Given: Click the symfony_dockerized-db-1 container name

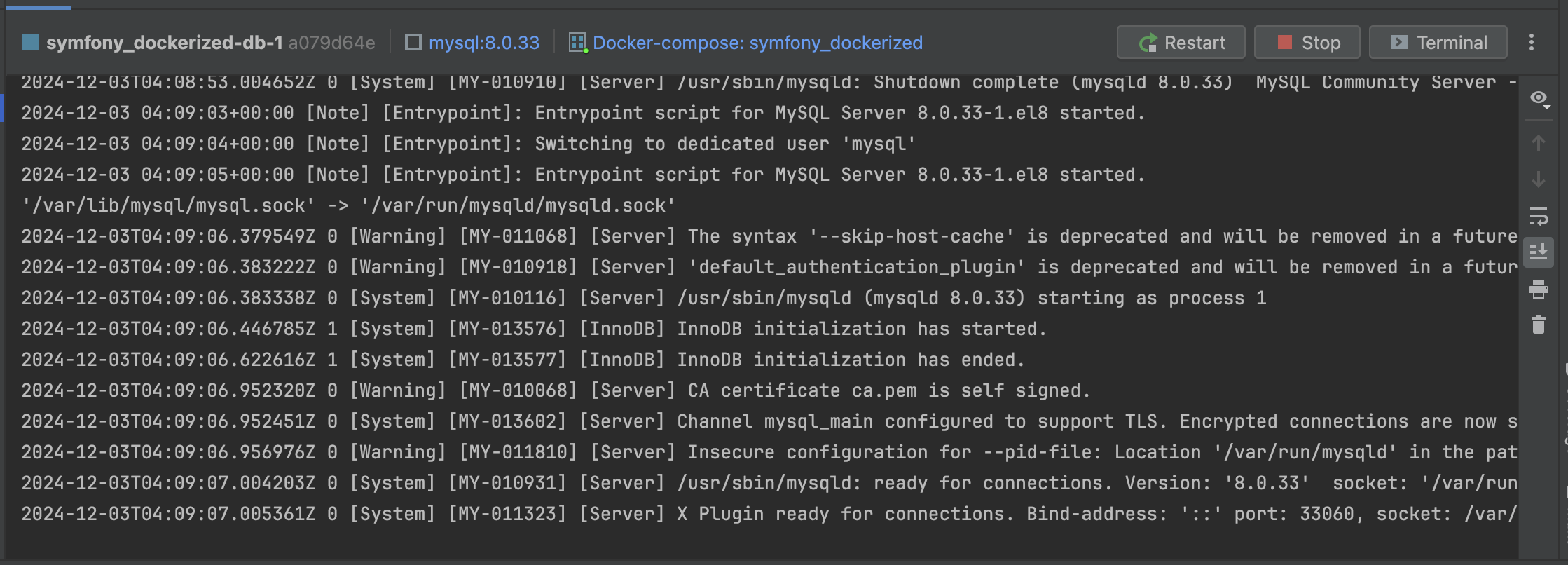Looking at the screenshot, I should click(164, 43).
